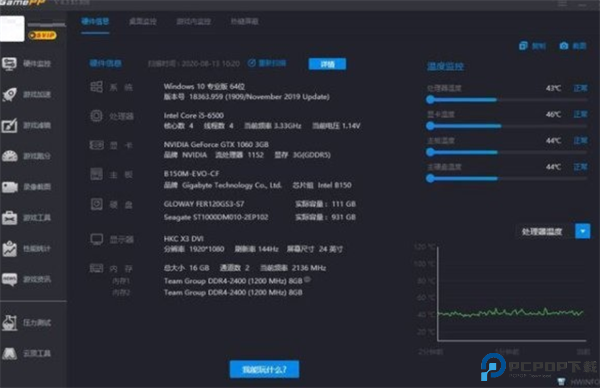Click the "3.33GHz" current frequency value
Screen dimensions: 600x388
287,126
